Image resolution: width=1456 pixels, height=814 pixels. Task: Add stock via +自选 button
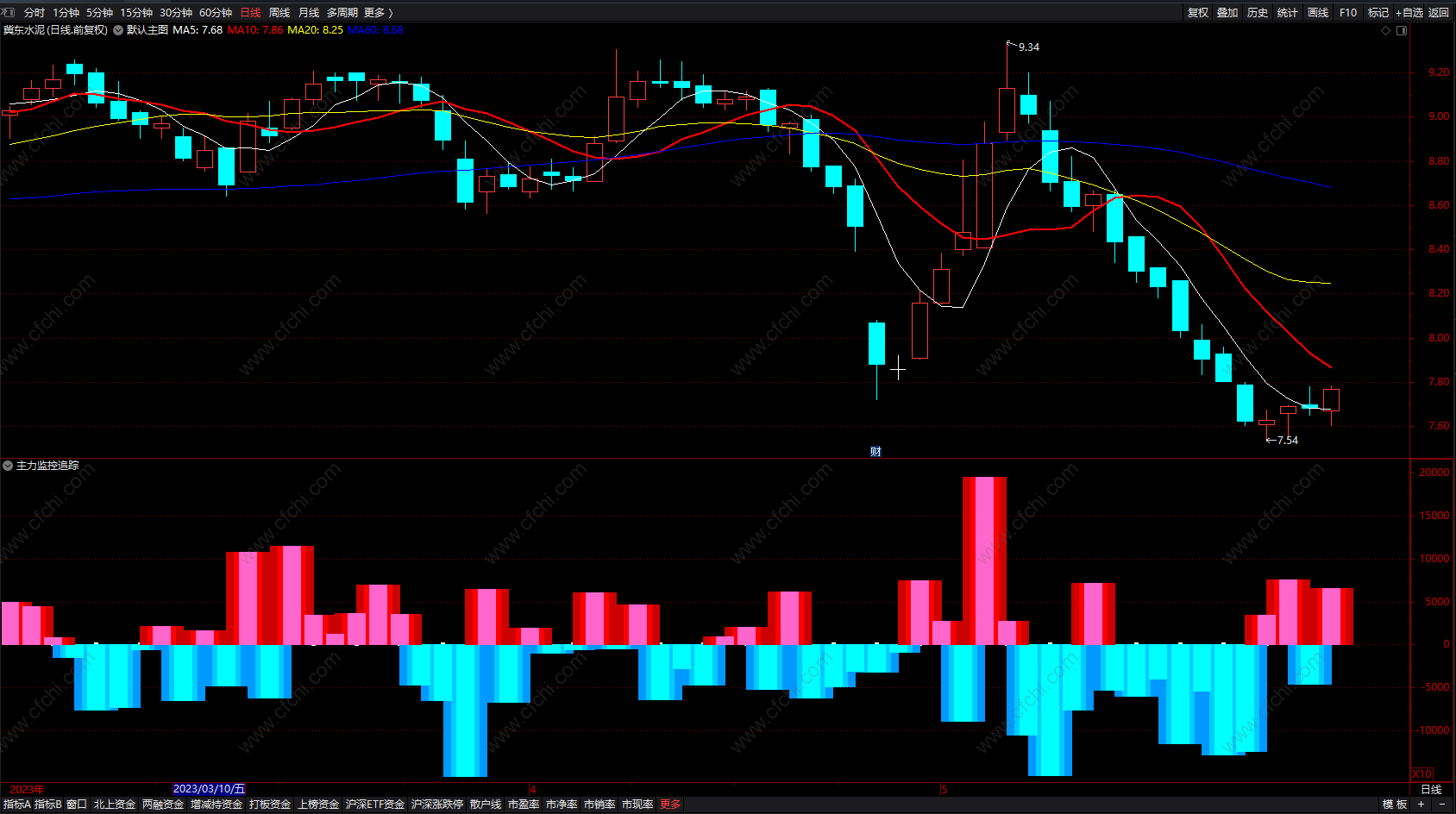pyautogui.click(x=1409, y=13)
